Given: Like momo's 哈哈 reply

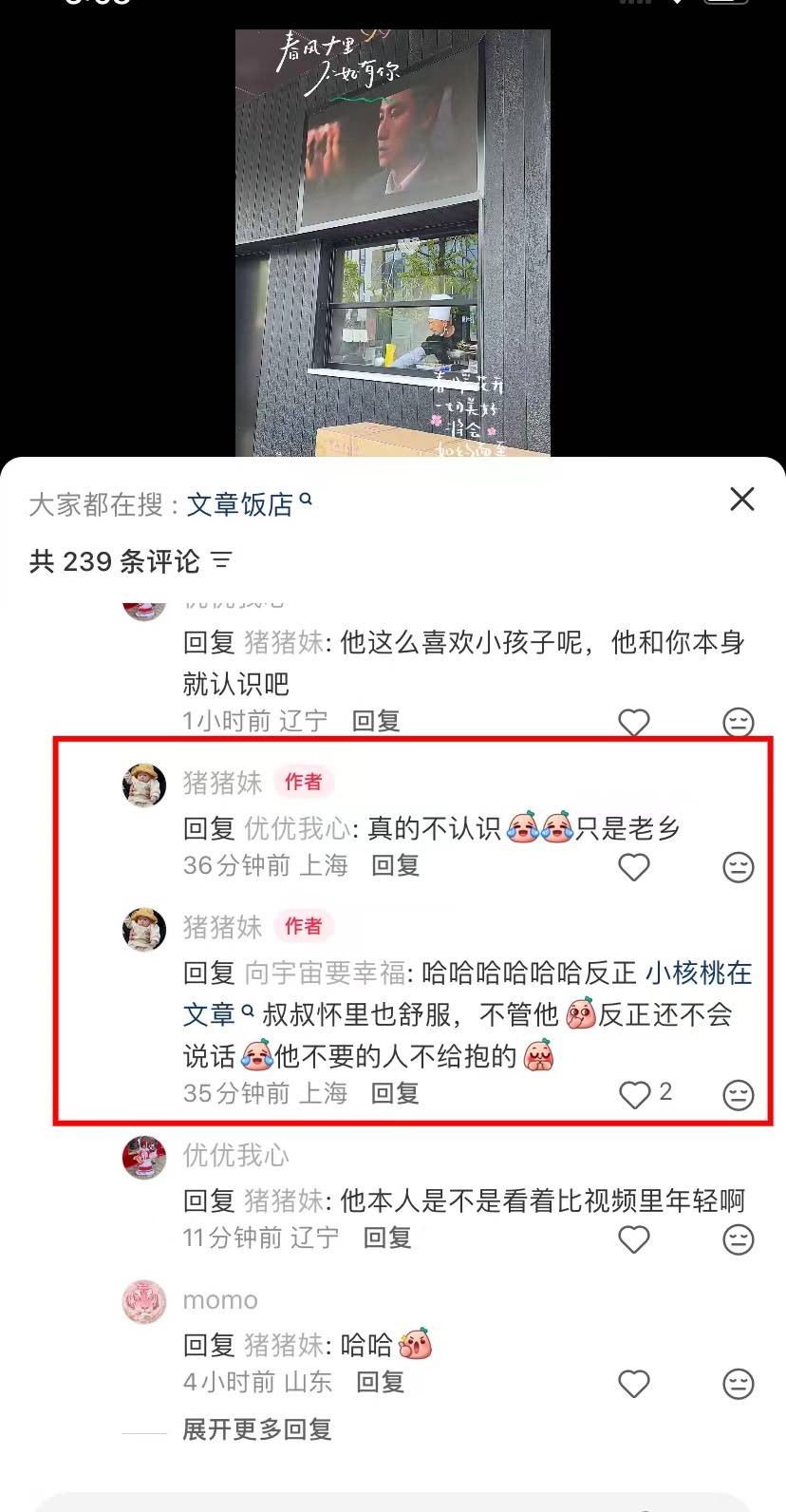Looking at the screenshot, I should pyautogui.click(x=634, y=1384).
